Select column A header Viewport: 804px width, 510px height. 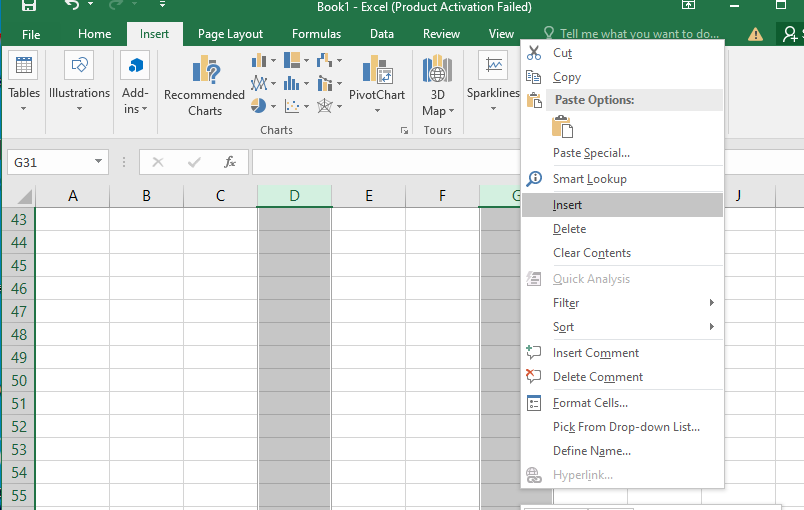pos(72,196)
